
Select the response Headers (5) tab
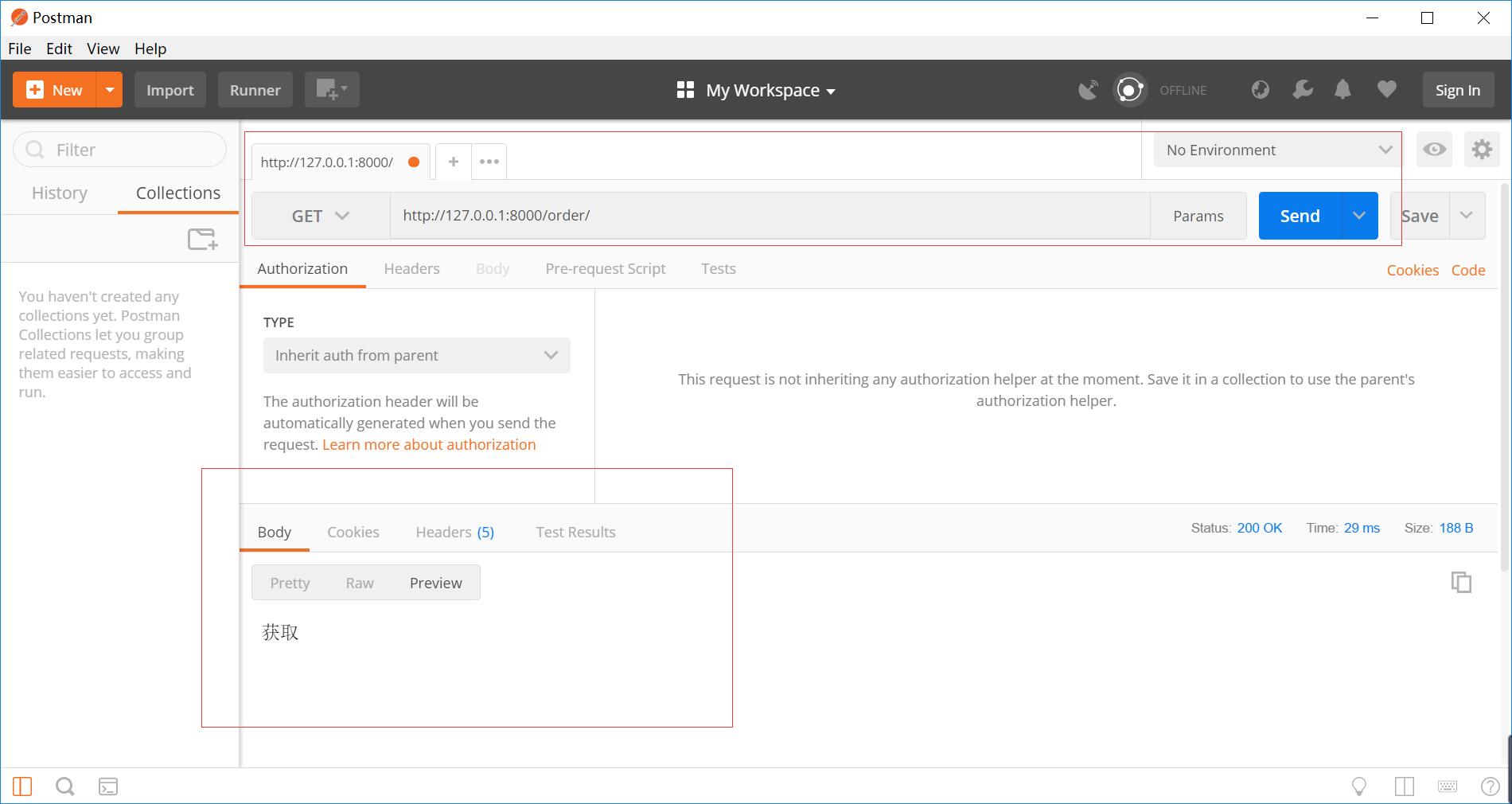pos(455,532)
